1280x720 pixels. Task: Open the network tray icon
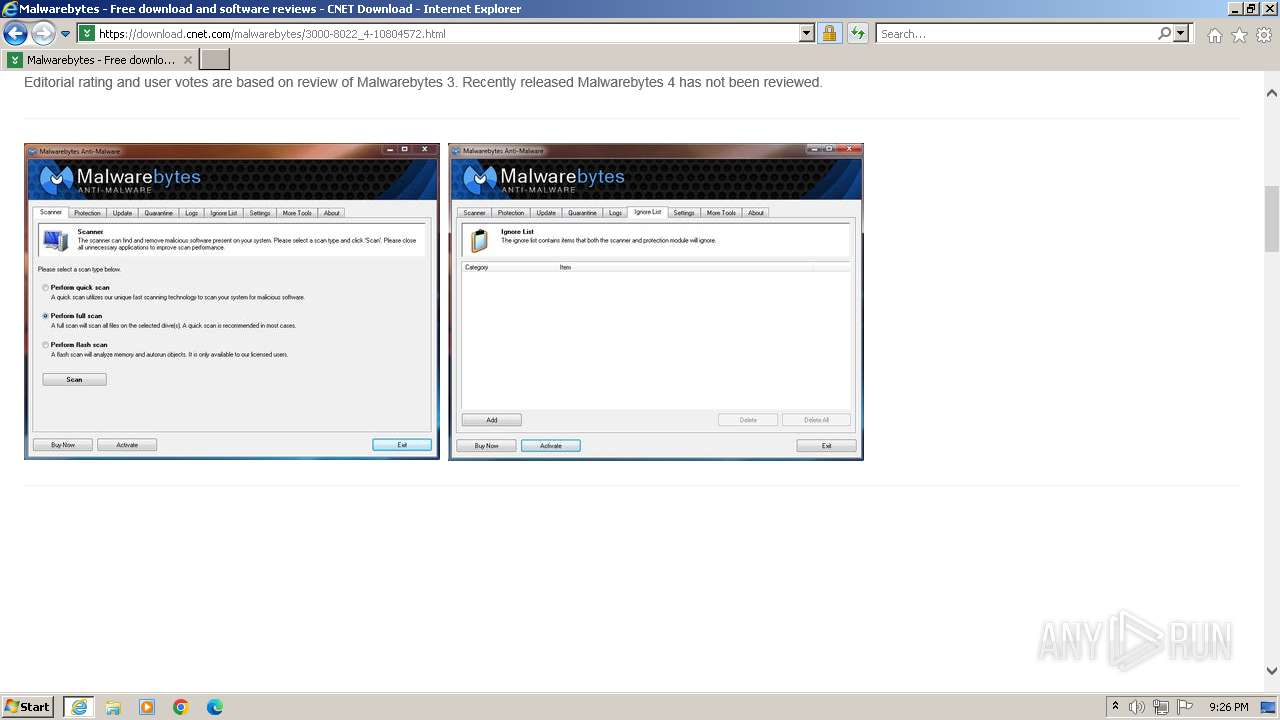(x=1161, y=707)
